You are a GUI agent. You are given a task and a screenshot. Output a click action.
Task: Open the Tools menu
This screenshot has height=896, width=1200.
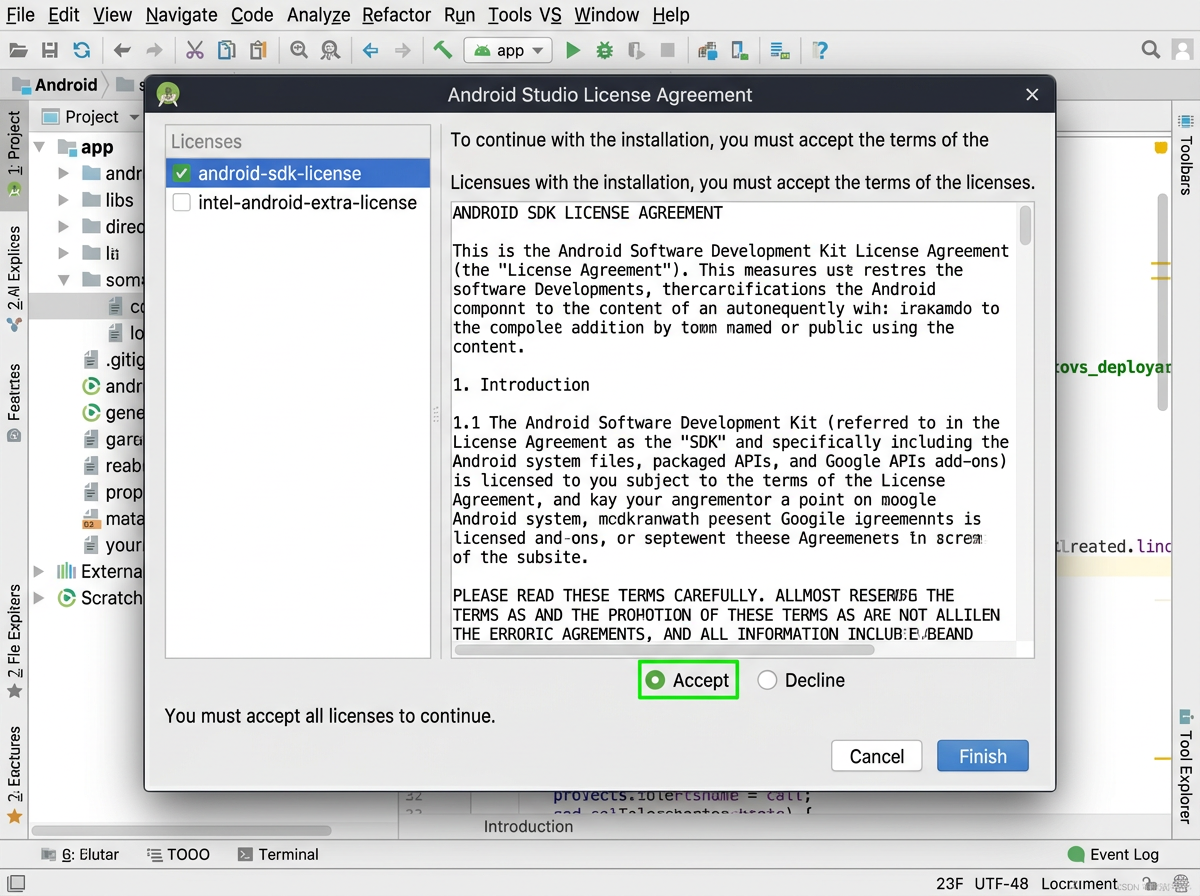(510, 15)
